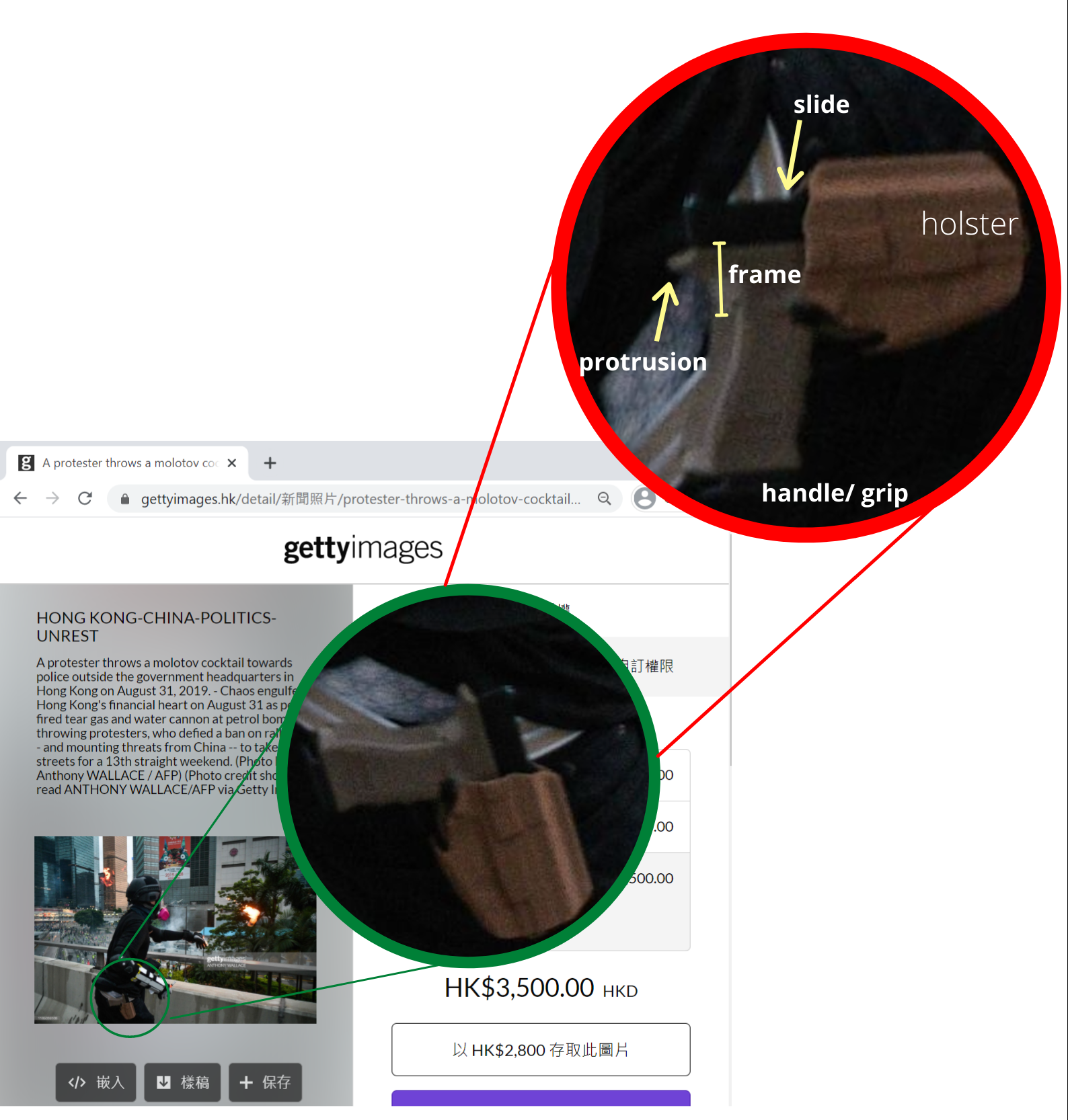Reload the Getty Images page

(85, 498)
